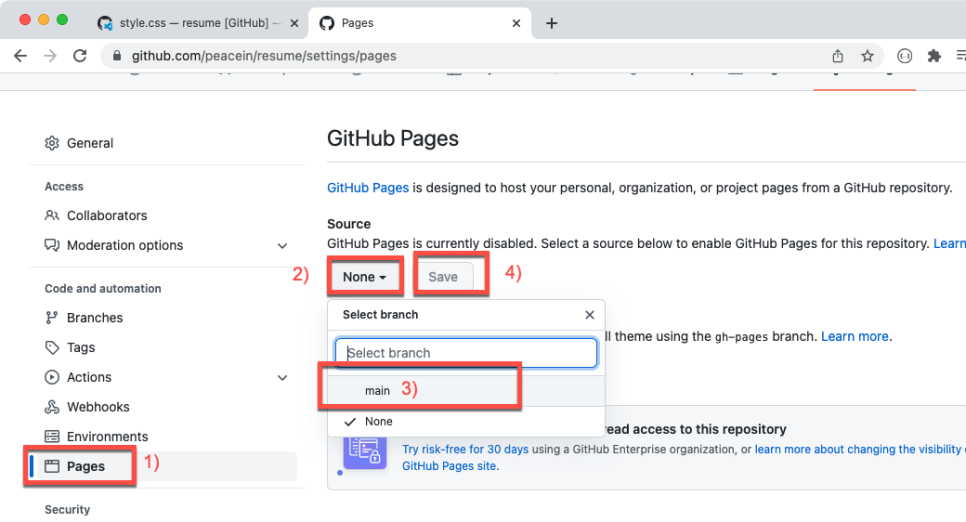Click the Actions play-circle icon
Image resolution: width=966 pixels, height=522 pixels.
pyautogui.click(x=52, y=377)
